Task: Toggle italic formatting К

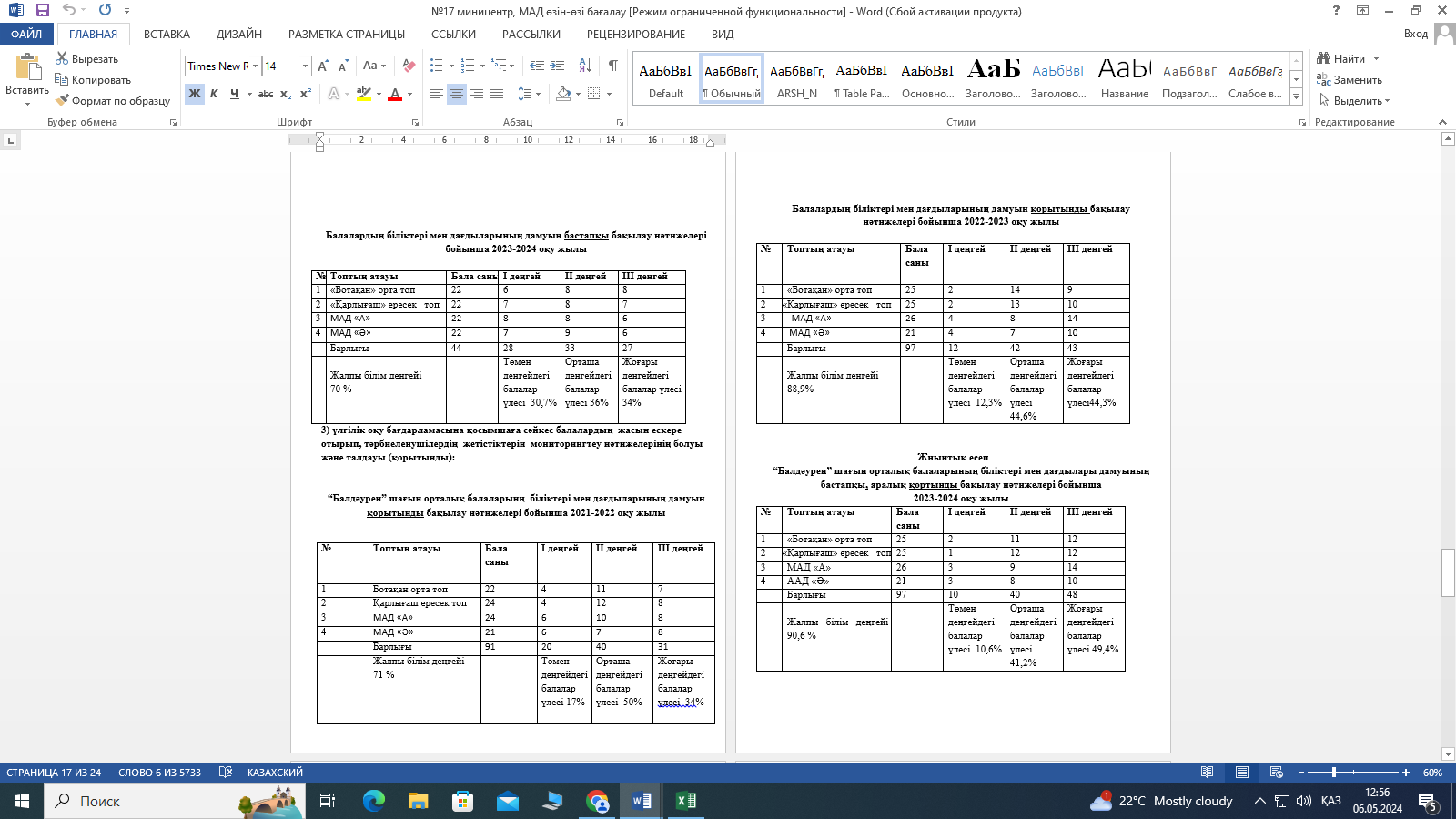Action: click(214, 94)
